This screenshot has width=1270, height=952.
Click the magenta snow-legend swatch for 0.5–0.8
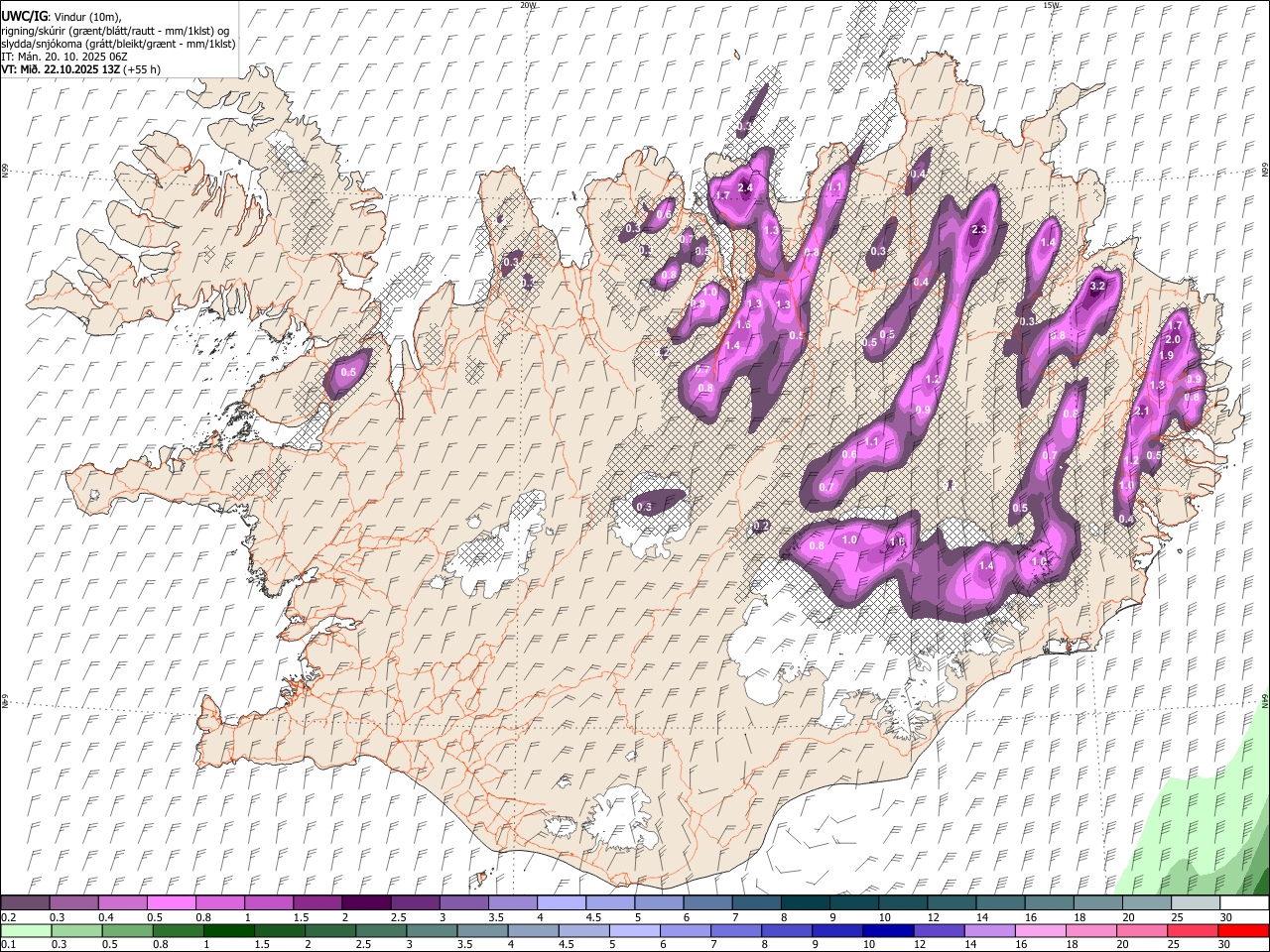click(x=171, y=903)
